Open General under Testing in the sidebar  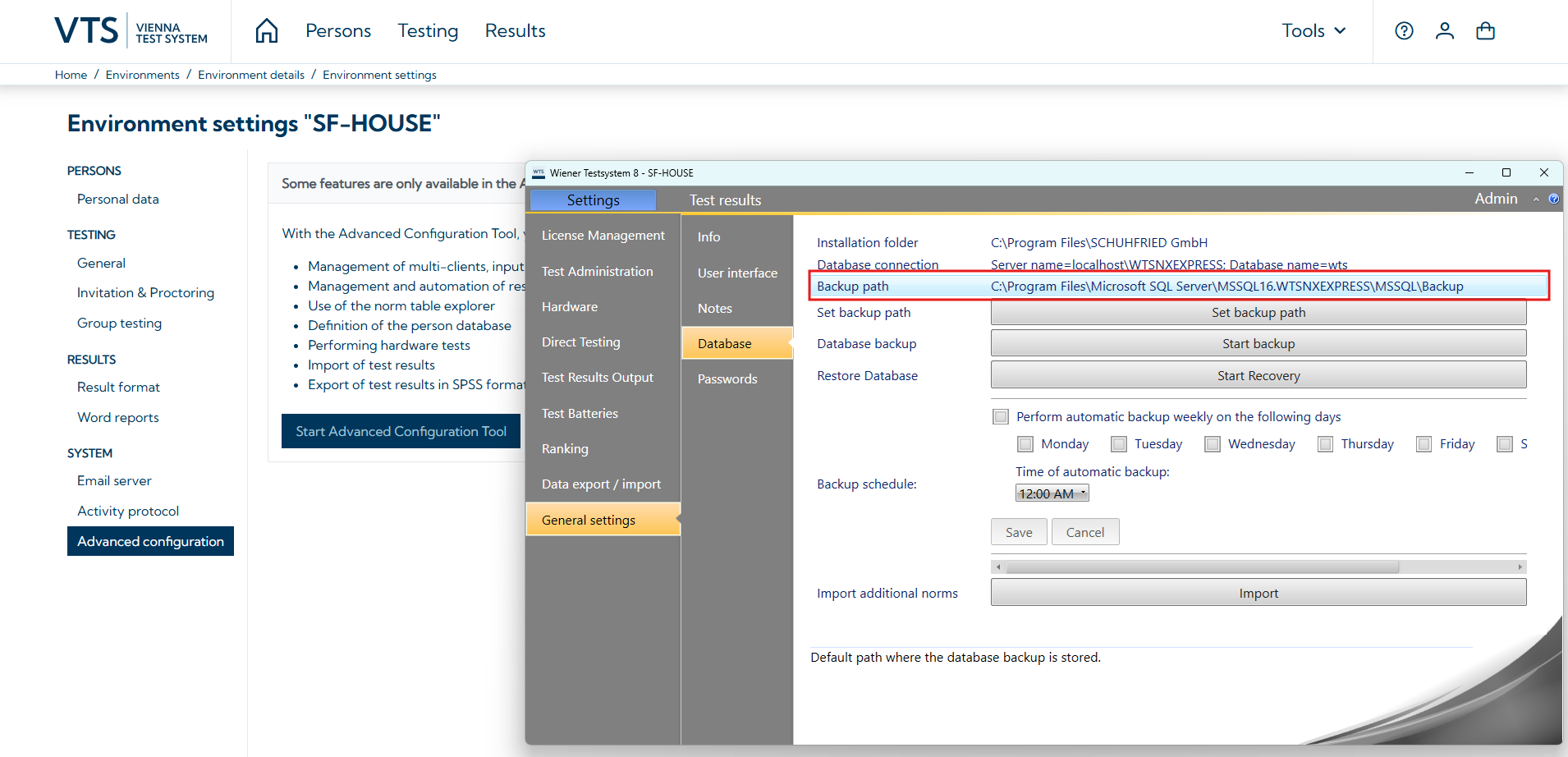click(101, 264)
